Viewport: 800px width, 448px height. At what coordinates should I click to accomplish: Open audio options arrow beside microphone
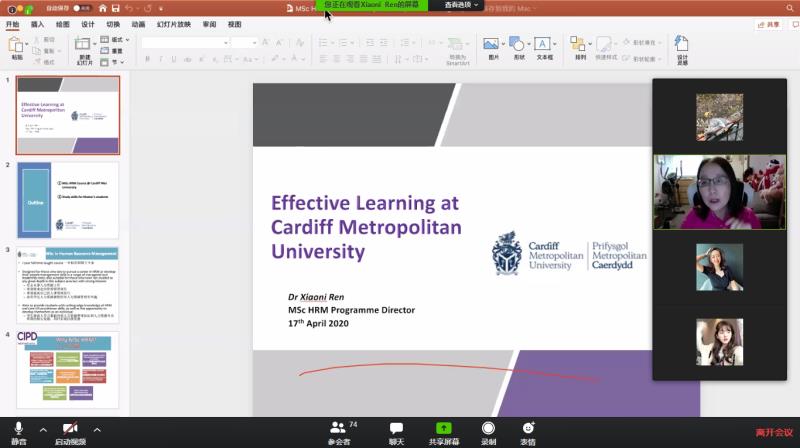coord(43,430)
